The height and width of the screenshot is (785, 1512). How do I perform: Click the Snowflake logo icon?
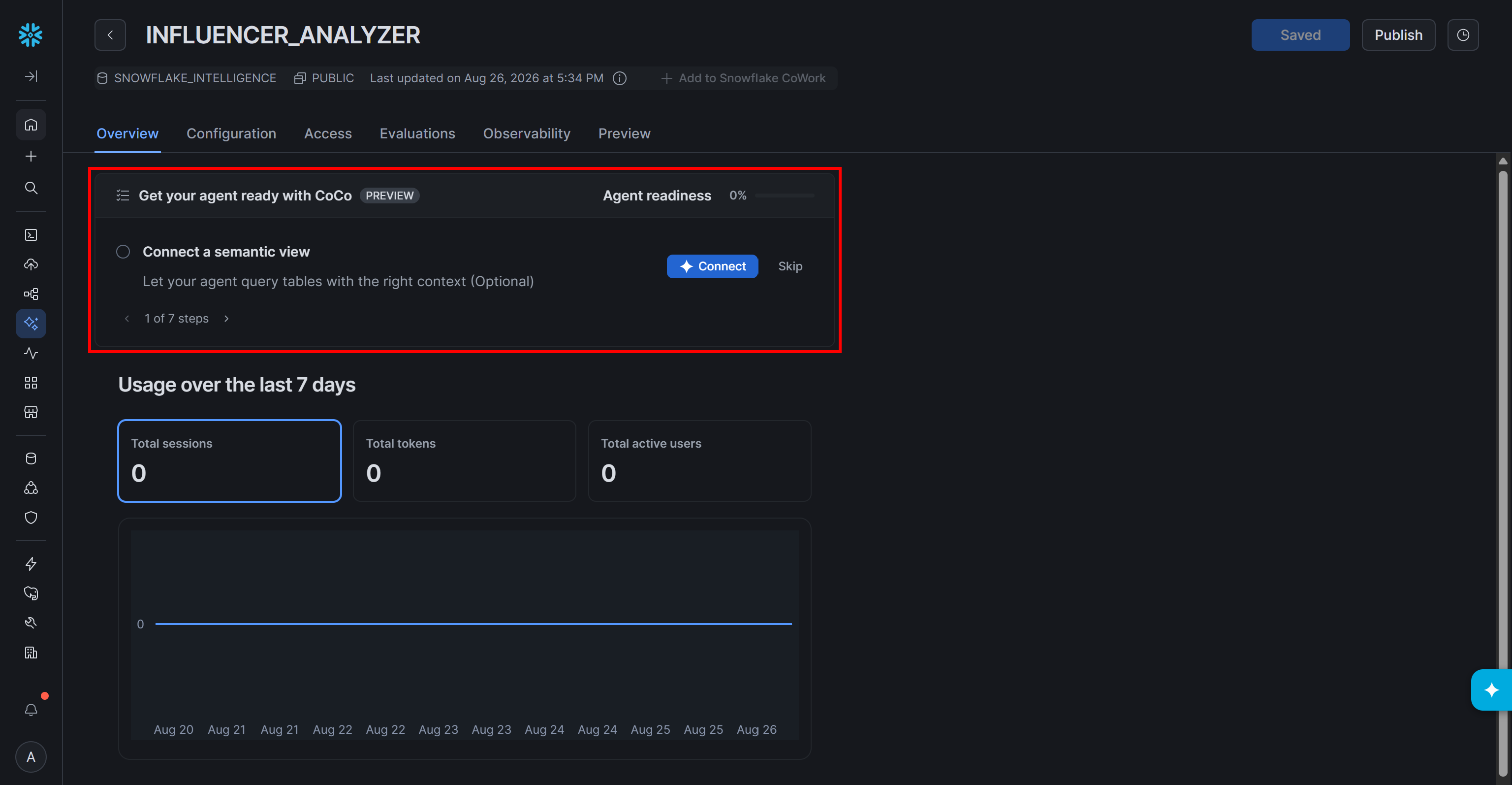31,34
